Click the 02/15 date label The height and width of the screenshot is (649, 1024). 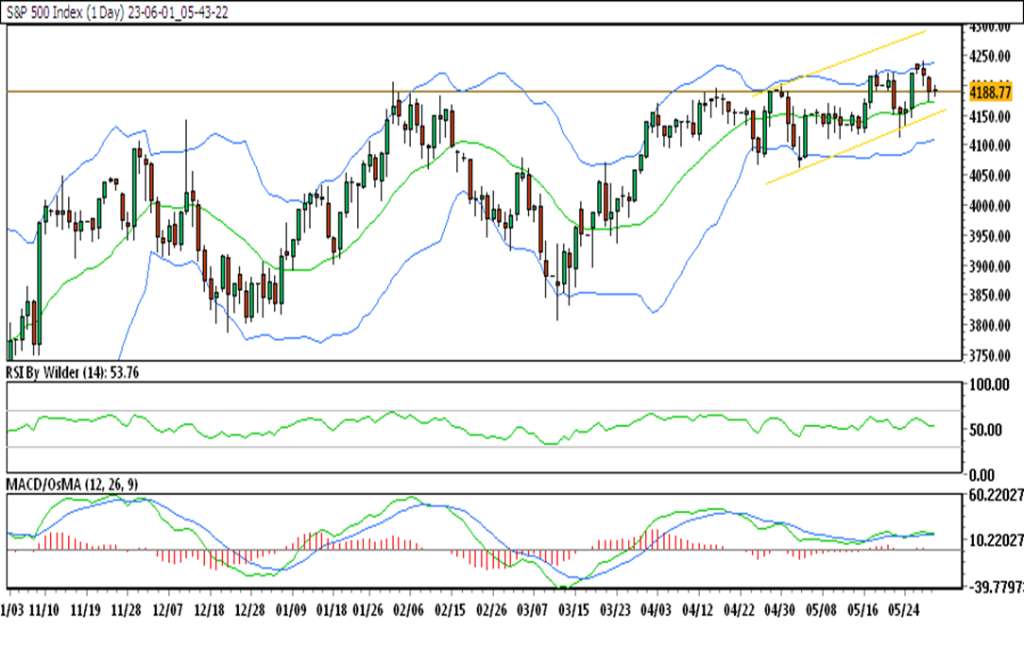[x=451, y=610]
